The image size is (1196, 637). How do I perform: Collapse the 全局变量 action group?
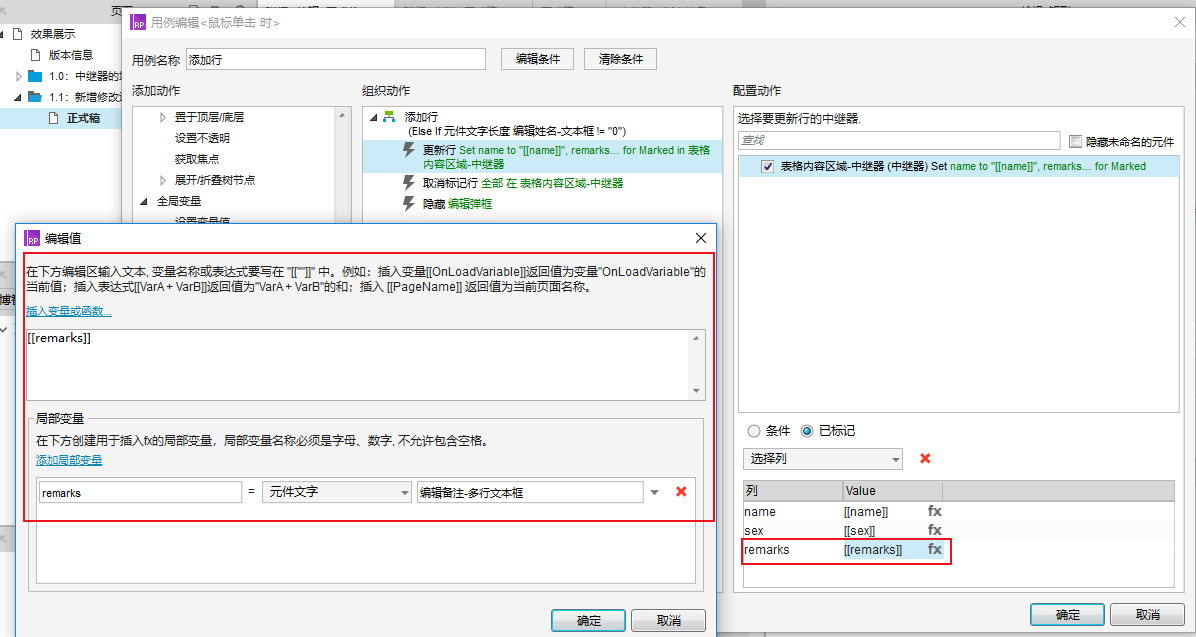coord(143,202)
